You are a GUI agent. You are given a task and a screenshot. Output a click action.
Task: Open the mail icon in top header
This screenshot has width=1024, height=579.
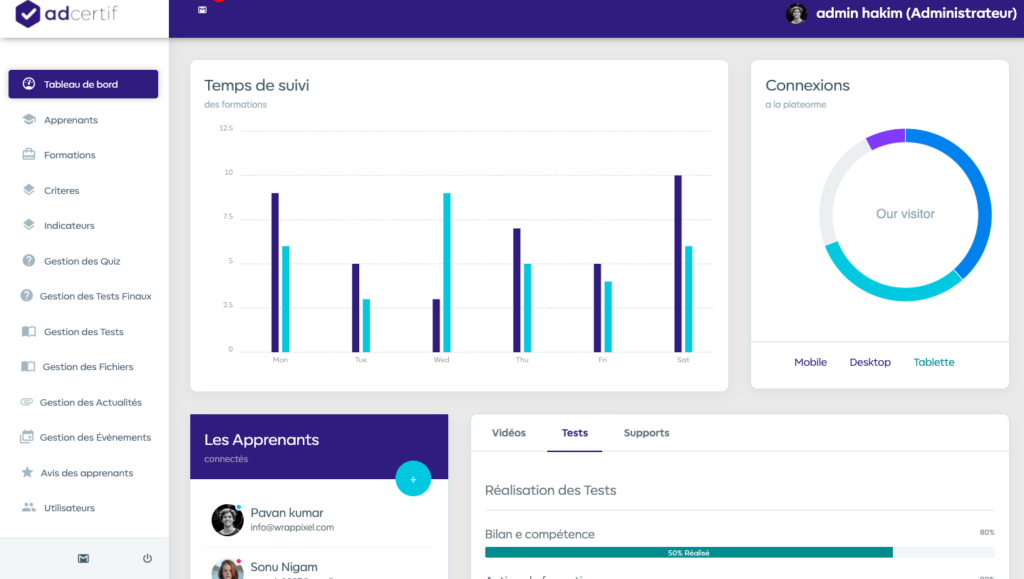[203, 10]
